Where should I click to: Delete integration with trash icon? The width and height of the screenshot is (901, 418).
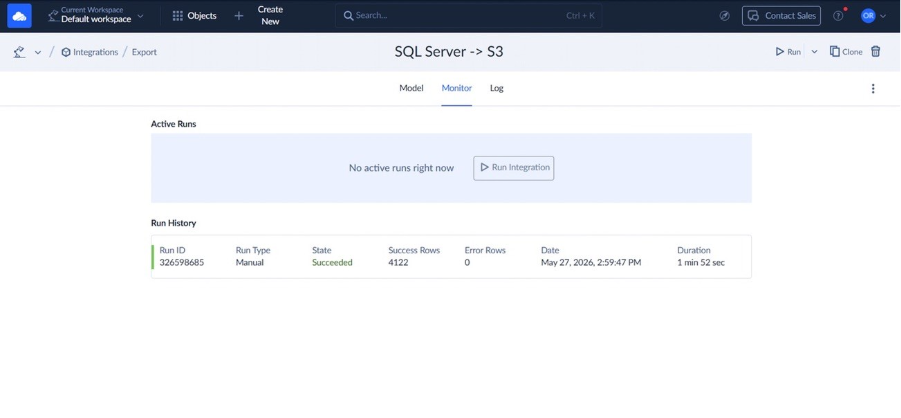click(x=876, y=52)
